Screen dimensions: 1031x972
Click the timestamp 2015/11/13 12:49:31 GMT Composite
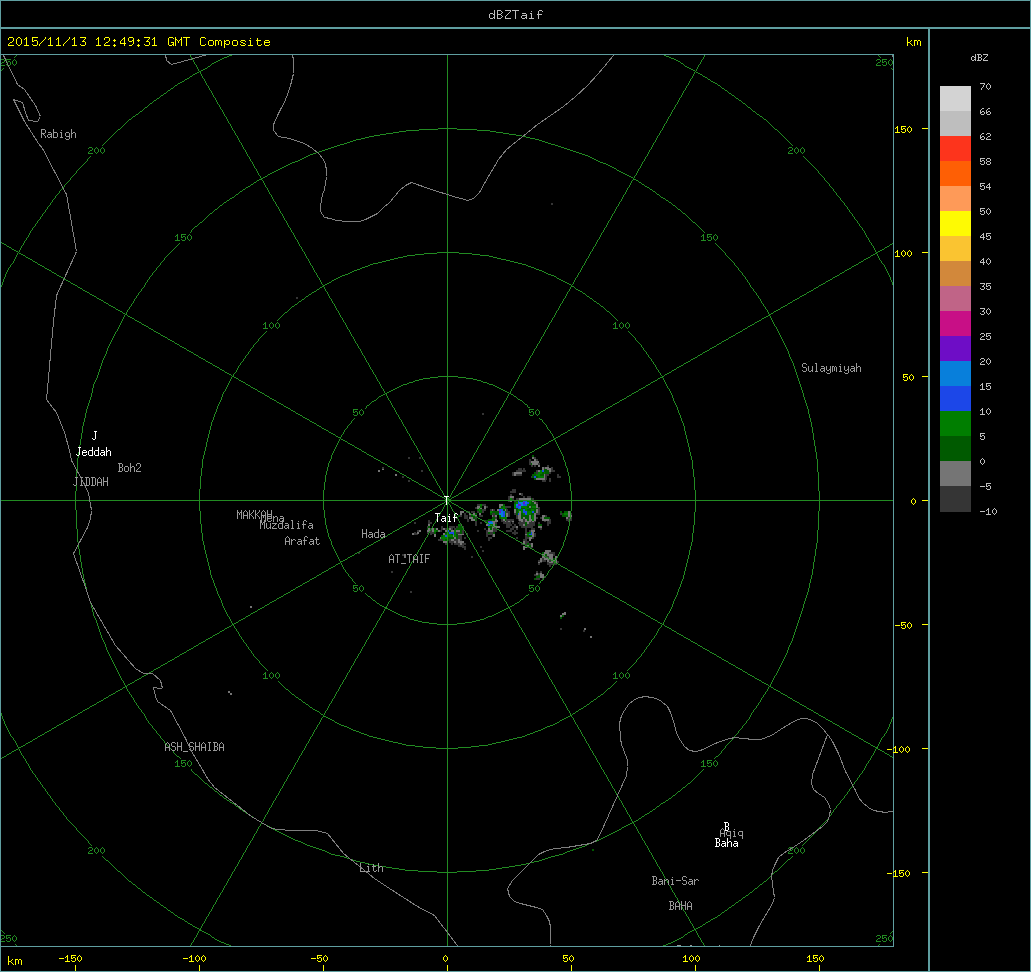pos(139,41)
